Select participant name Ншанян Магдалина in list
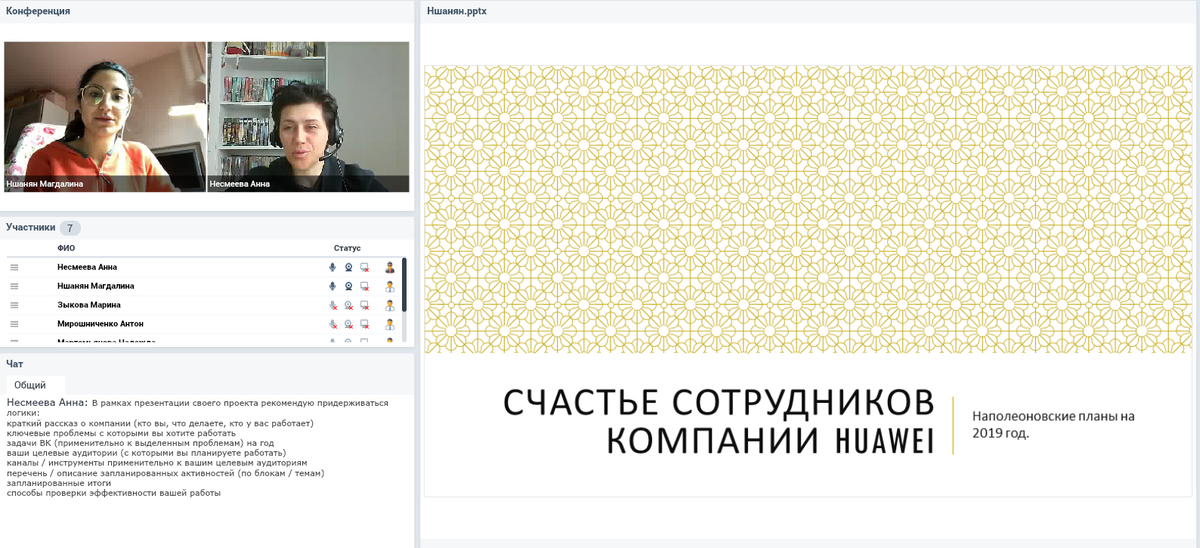 pyautogui.click(x=96, y=286)
